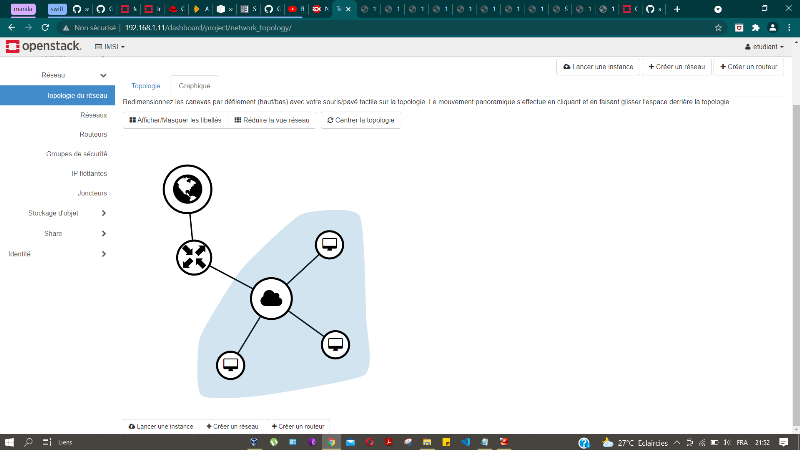This screenshot has width=800, height=450.
Task: Click the bottom Créer un réseau button
Action: coord(232,426)
